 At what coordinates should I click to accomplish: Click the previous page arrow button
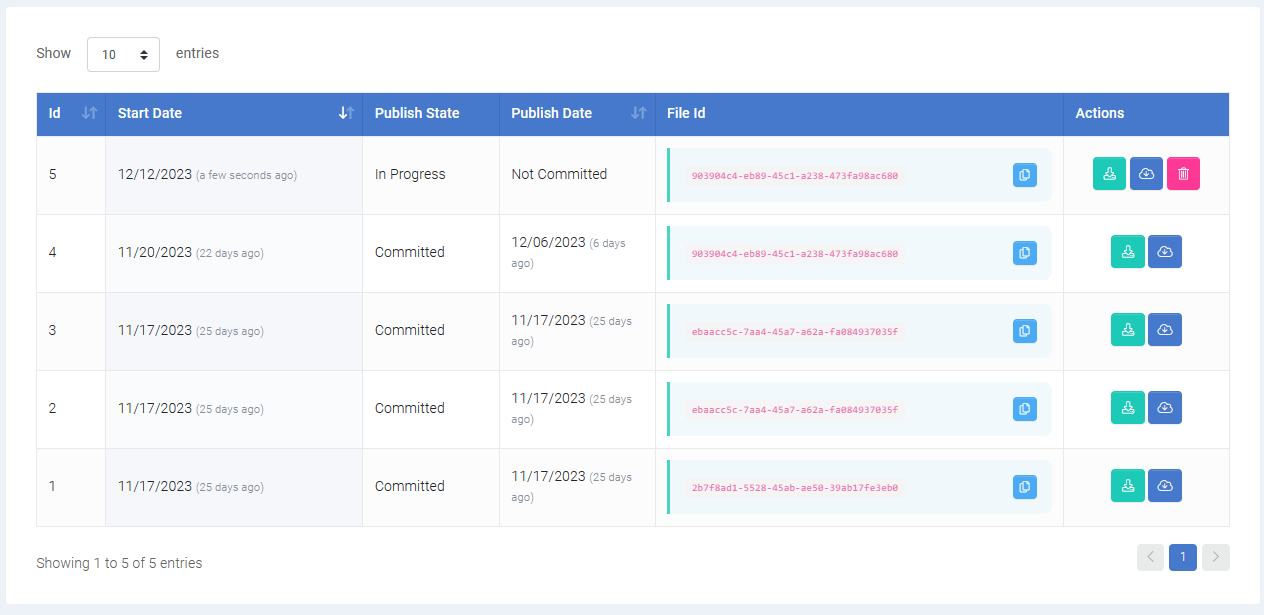(1150, 557)
